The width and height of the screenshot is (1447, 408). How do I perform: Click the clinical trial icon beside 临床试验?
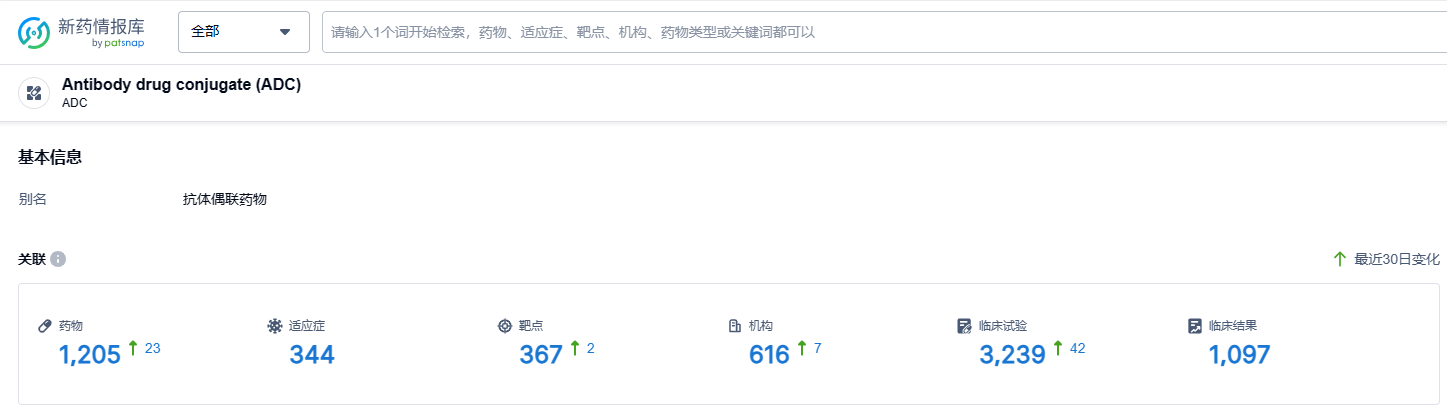click(x=964, y=326)
